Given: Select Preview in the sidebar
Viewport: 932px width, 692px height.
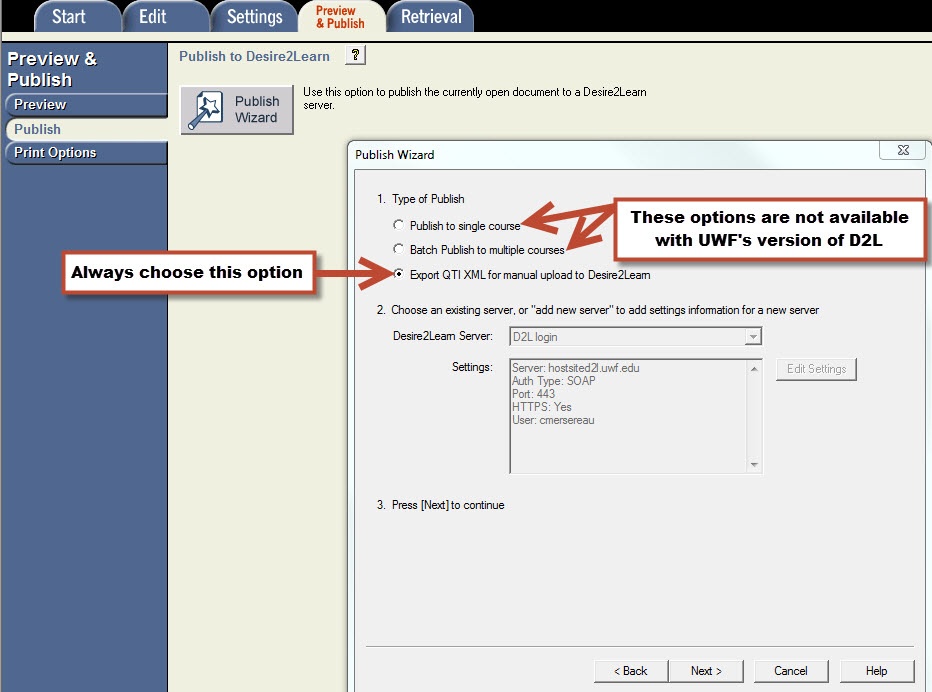Looking at the screenshot, I should (x=84, y=105).
